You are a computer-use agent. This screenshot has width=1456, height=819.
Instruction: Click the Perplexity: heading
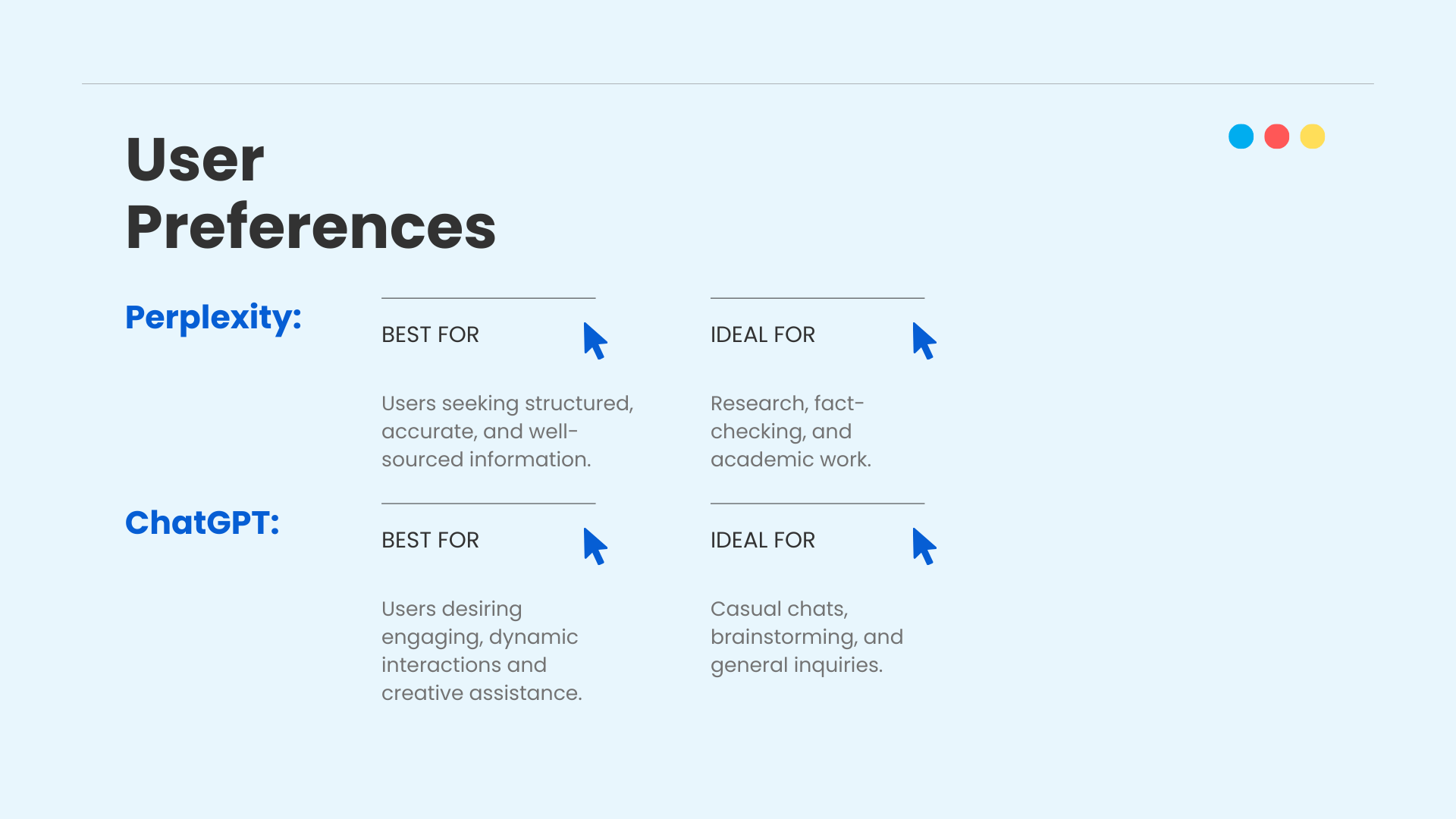click(x=214, y=317)
